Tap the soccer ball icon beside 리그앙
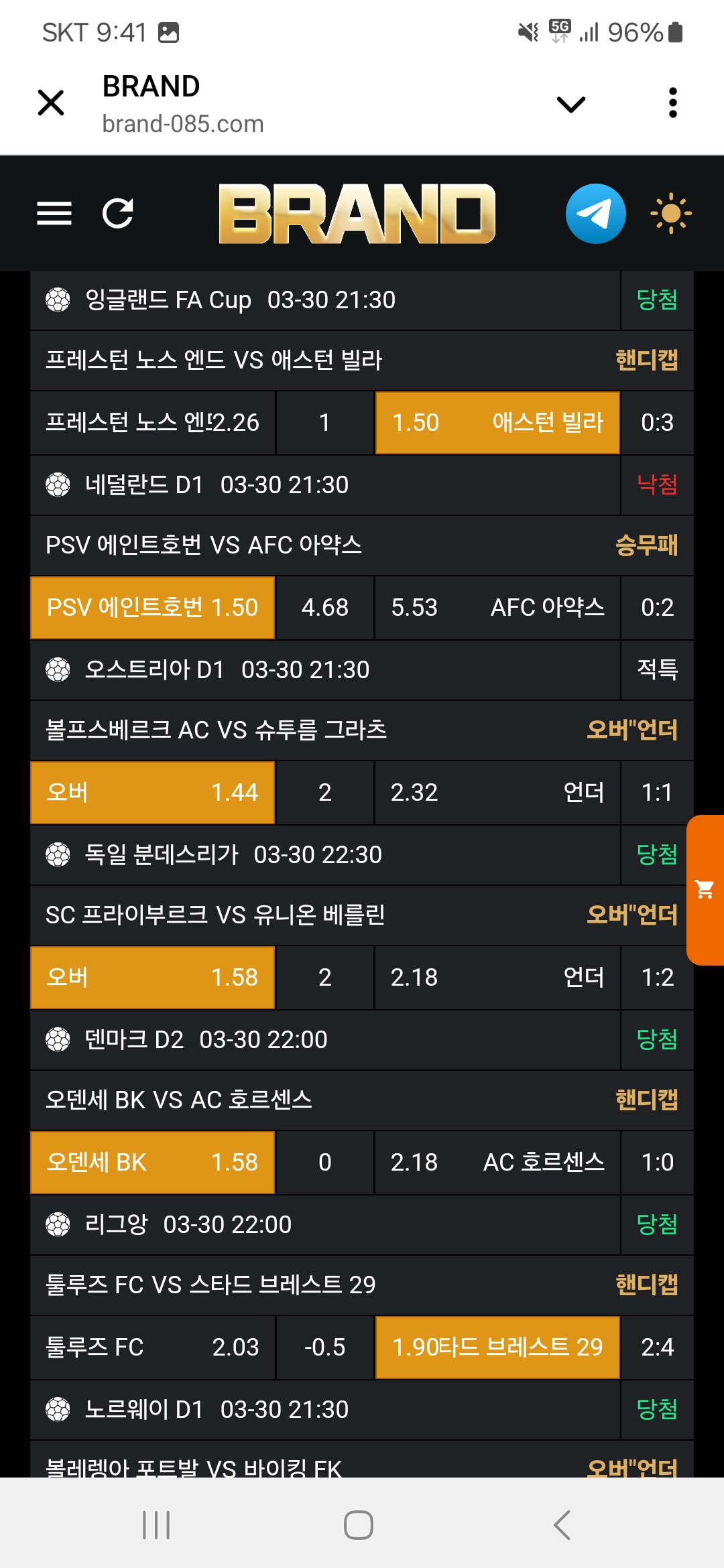The width and height of the screenshot is (724, 1568). pos(58,1224)
